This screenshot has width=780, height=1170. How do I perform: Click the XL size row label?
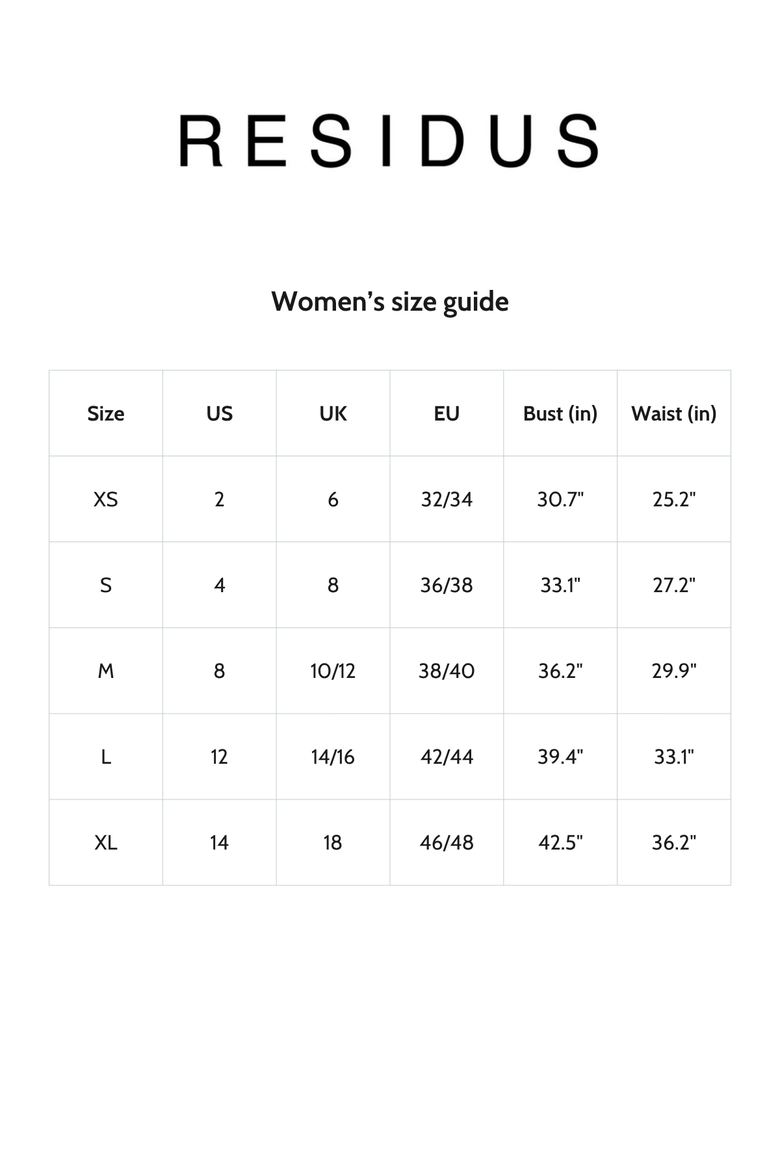(106, 842)
